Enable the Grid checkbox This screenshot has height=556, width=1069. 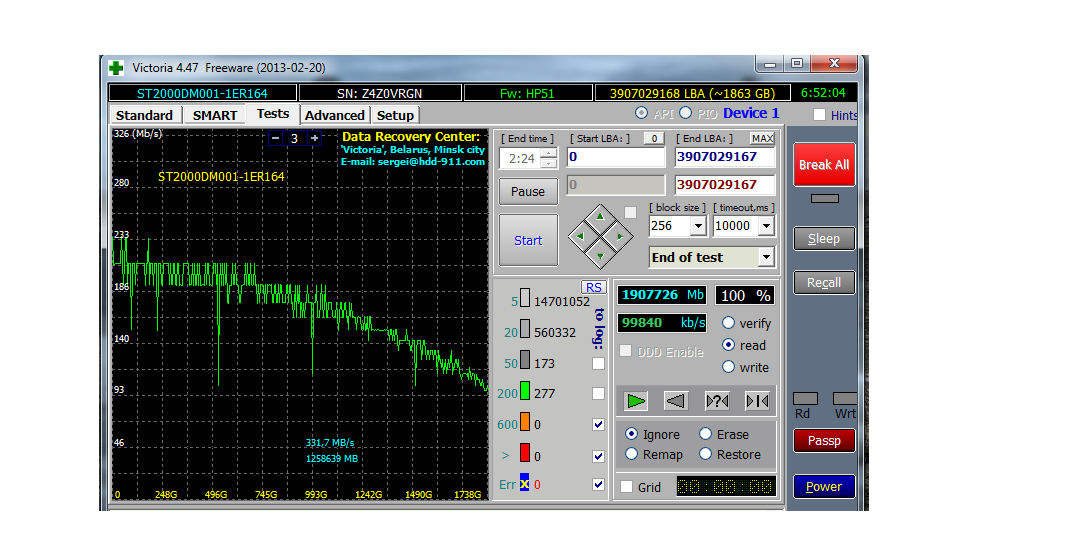coord(627,487)
